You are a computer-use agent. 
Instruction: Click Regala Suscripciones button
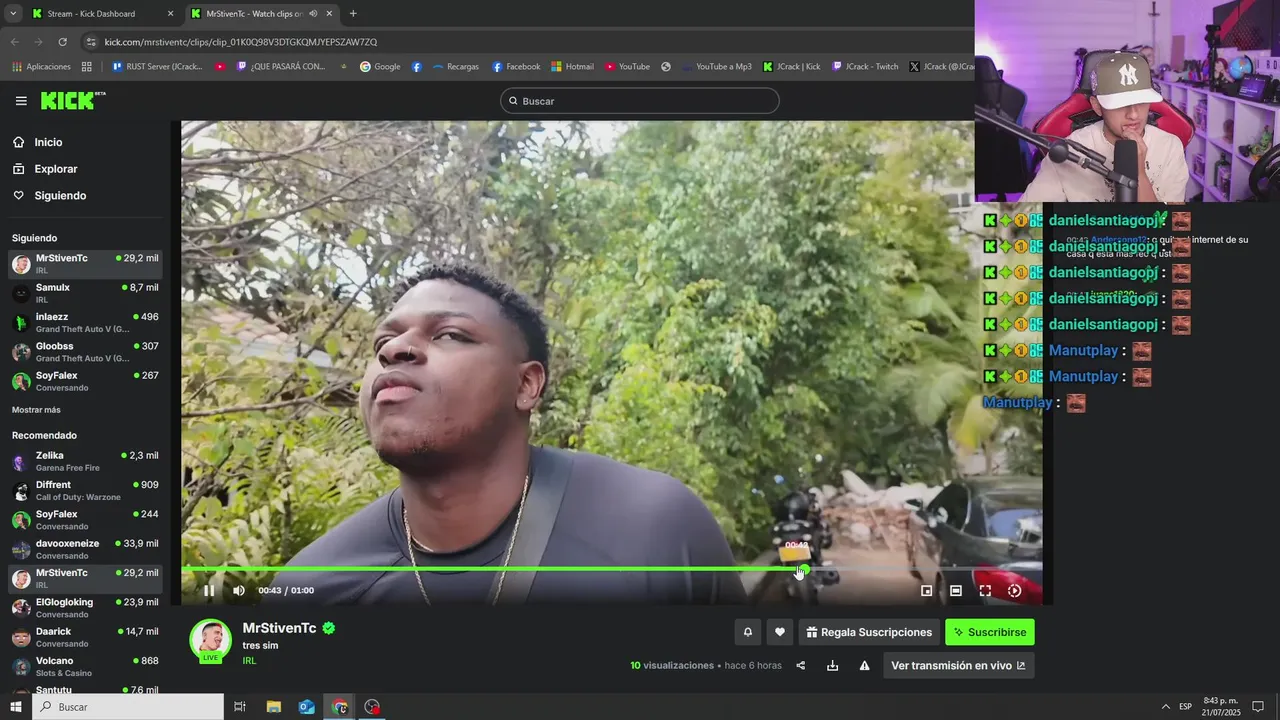[x=869, y=632]
